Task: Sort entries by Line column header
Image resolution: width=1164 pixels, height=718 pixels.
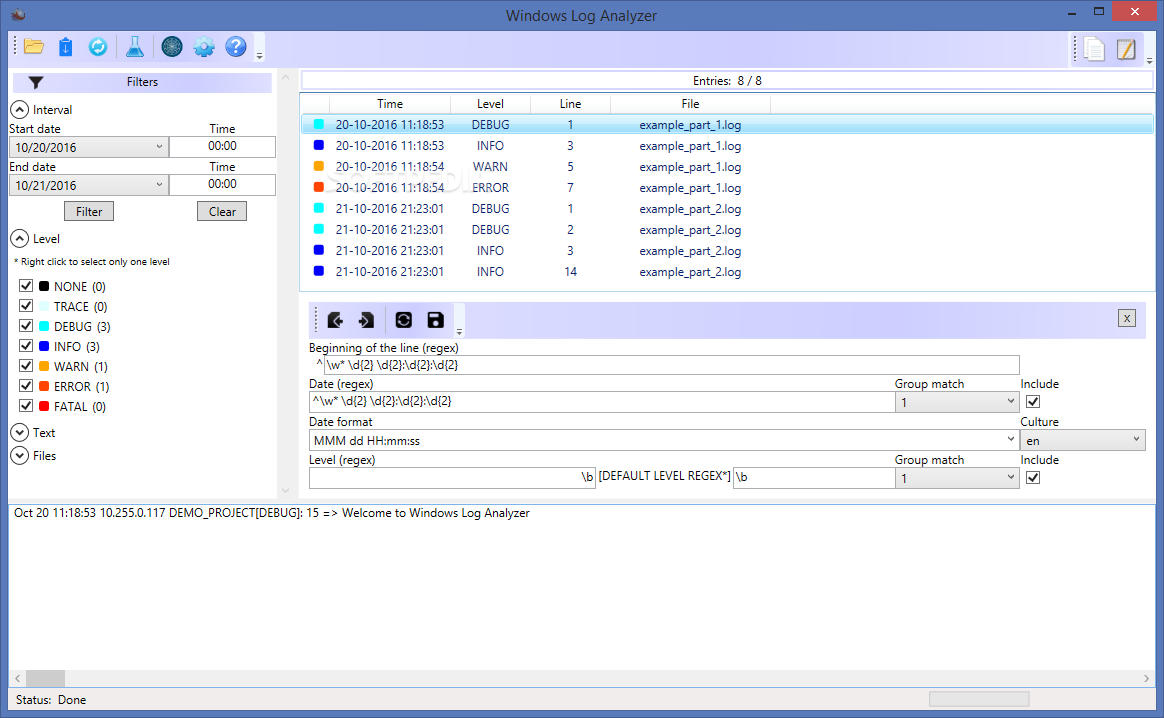Action: 570,104
